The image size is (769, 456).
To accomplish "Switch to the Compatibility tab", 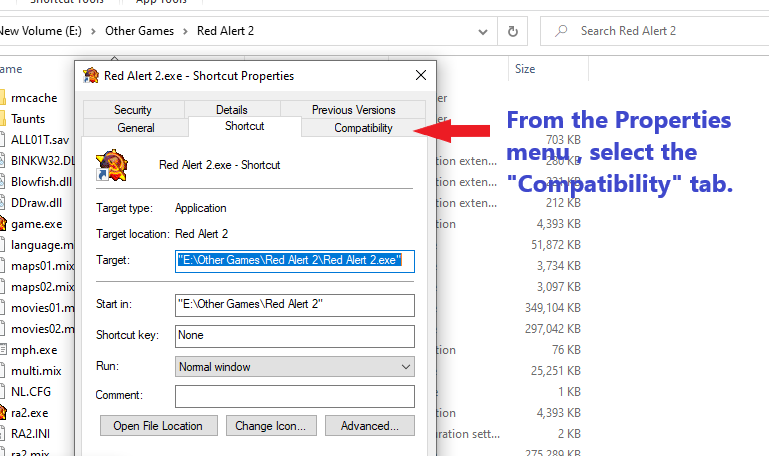I will point(363,128).
